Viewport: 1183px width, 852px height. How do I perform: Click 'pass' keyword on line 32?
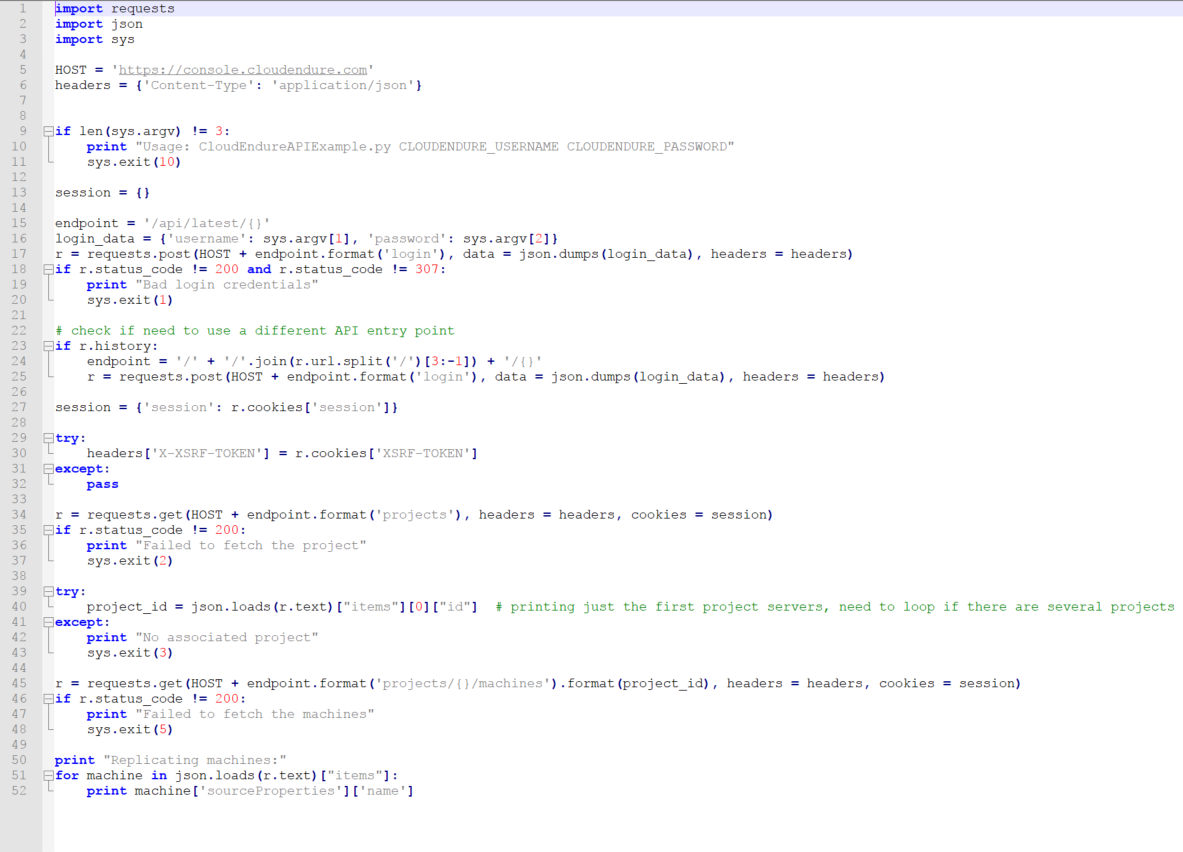(103, 484)
